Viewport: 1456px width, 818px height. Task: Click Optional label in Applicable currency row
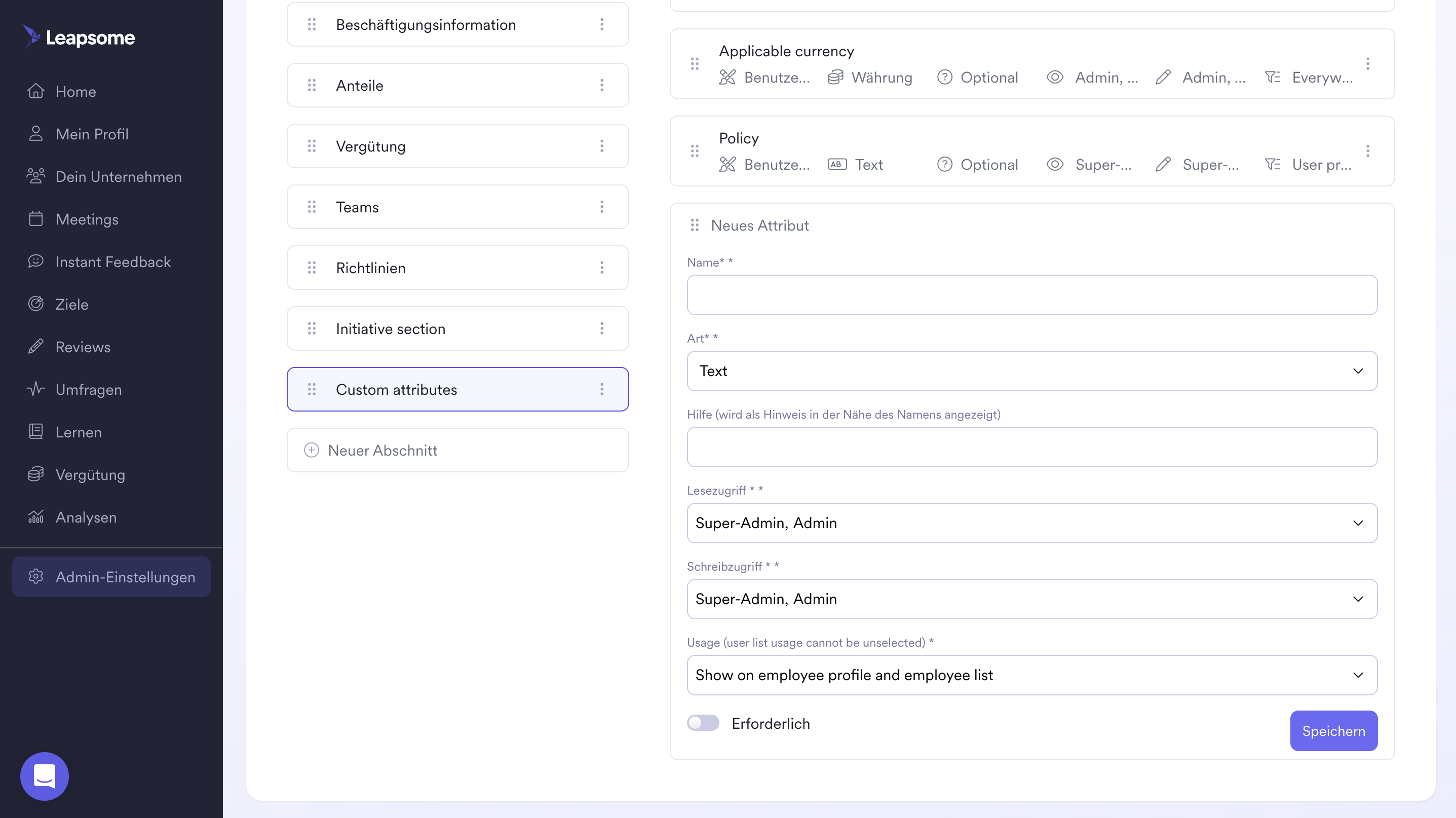(989, 77)
